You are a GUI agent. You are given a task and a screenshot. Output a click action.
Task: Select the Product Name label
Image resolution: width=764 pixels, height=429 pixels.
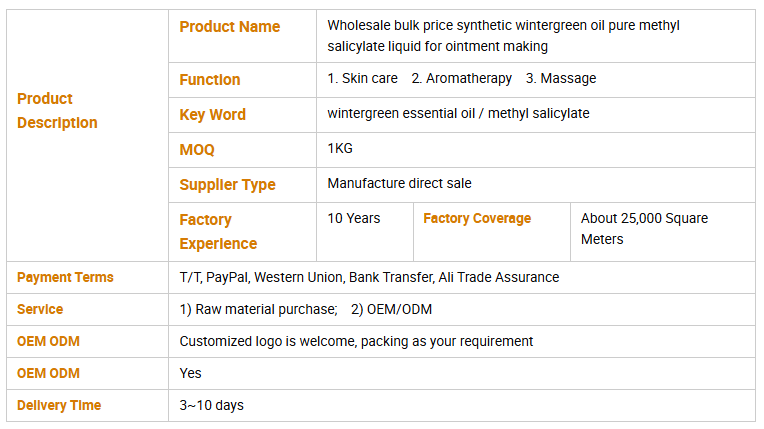pyautogui.click(x=229, y=27)
